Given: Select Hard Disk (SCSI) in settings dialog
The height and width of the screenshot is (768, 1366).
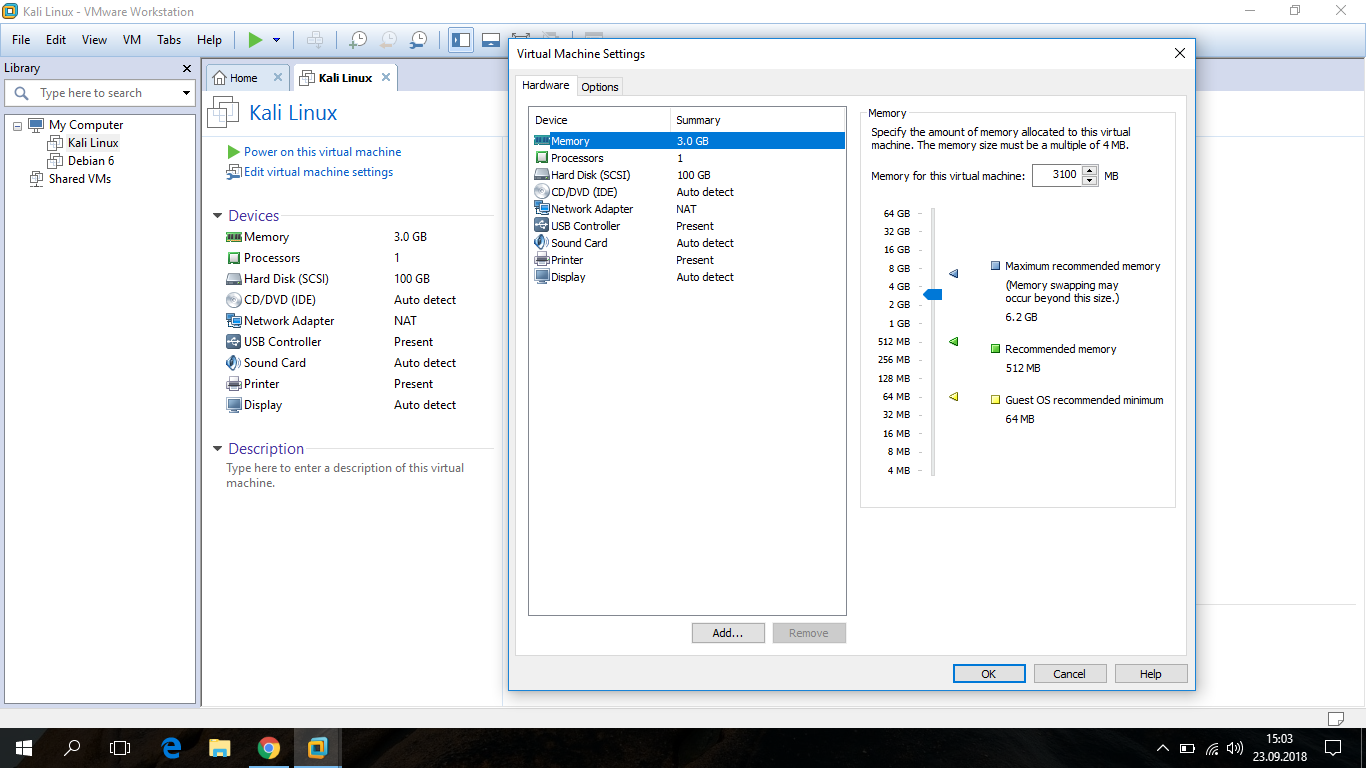Looking at the screenshot, I should [687, 175].
